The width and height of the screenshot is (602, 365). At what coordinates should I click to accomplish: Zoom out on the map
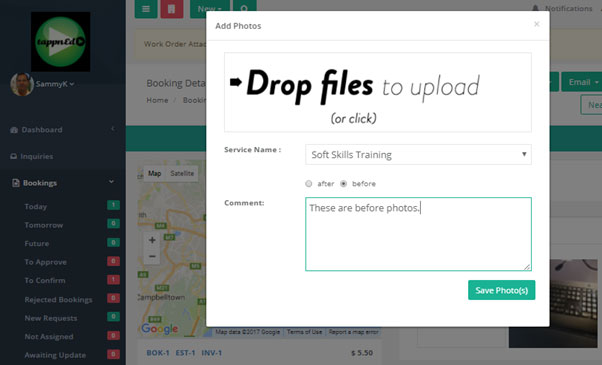click(x=152, y=256)
